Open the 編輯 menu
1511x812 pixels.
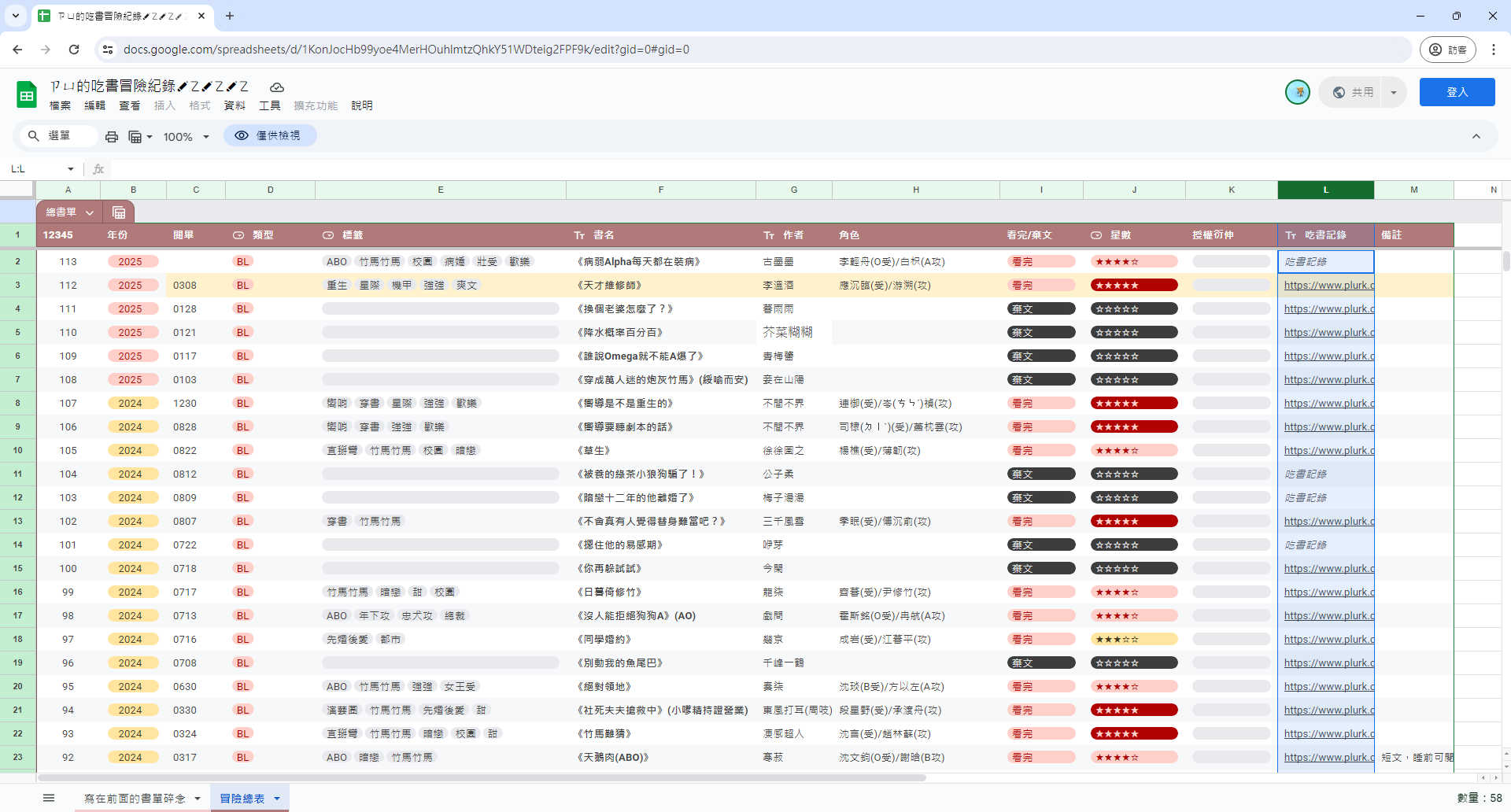[94, 105]
